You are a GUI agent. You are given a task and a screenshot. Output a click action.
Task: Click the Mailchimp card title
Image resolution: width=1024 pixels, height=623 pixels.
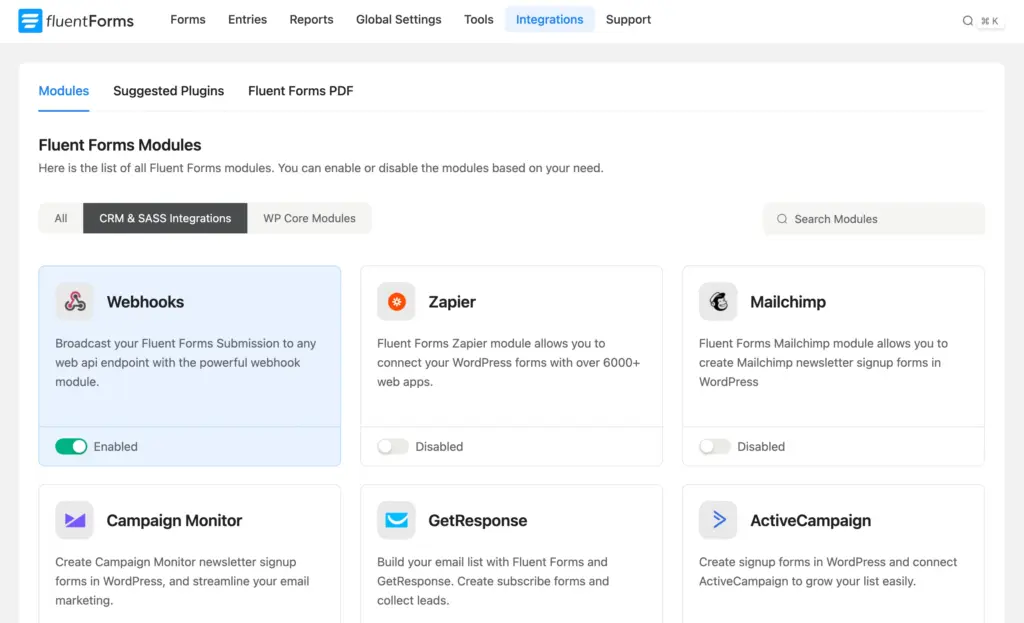click(788, 302)
